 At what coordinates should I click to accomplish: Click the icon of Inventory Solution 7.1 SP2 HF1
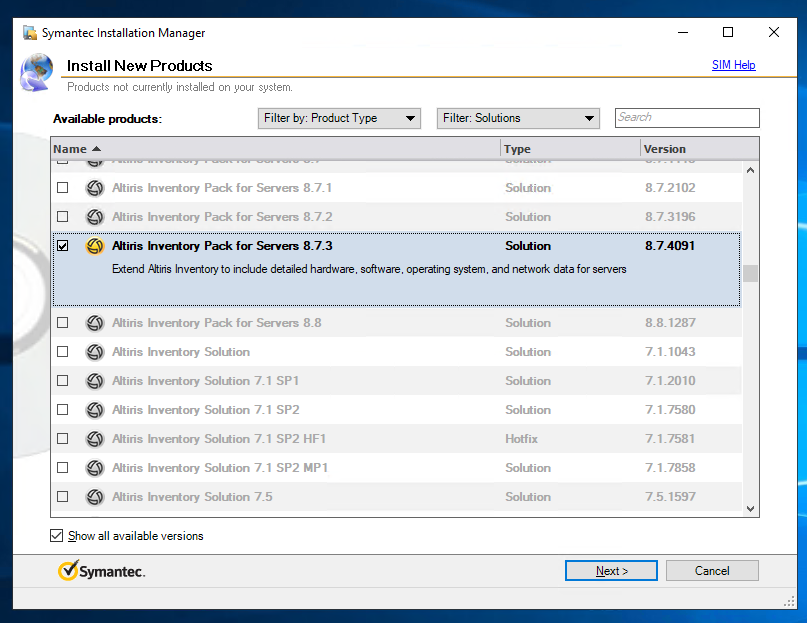coord(95,439)
